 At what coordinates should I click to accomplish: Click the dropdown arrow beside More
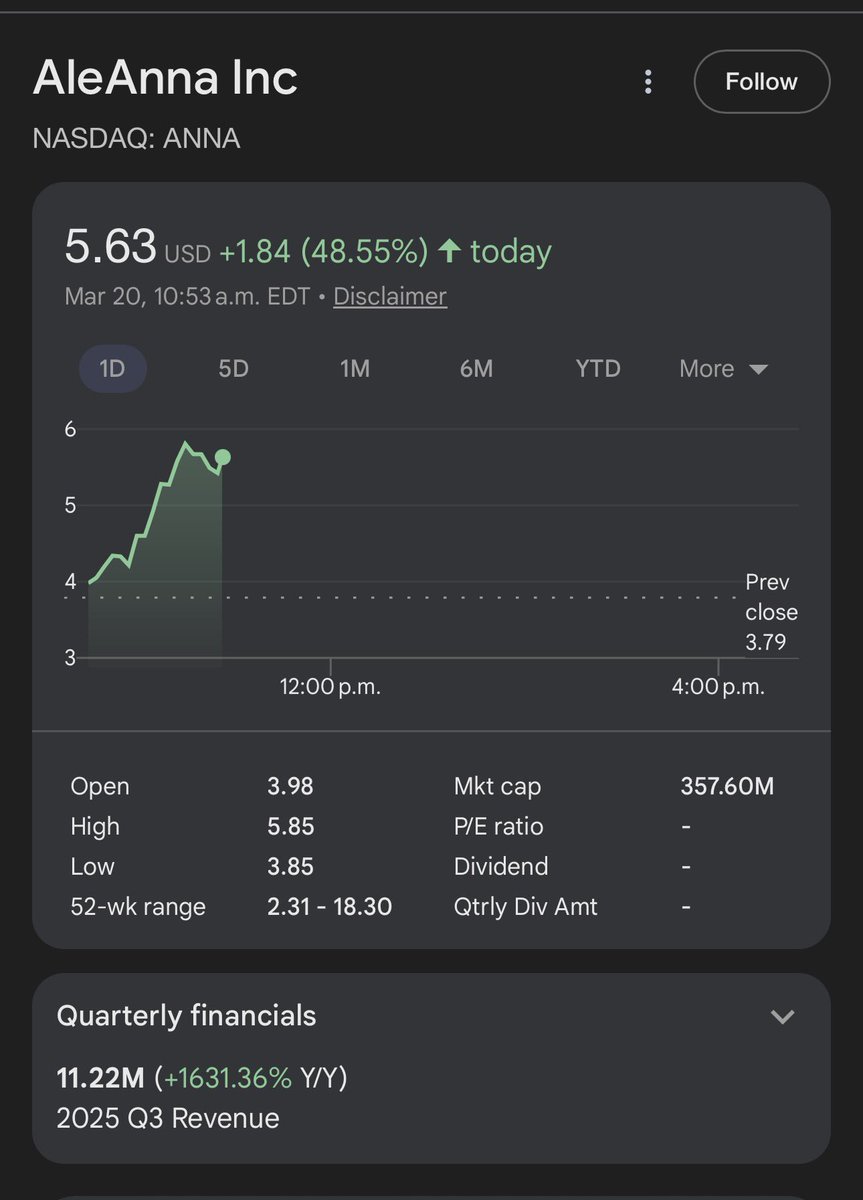pos(758,370)
